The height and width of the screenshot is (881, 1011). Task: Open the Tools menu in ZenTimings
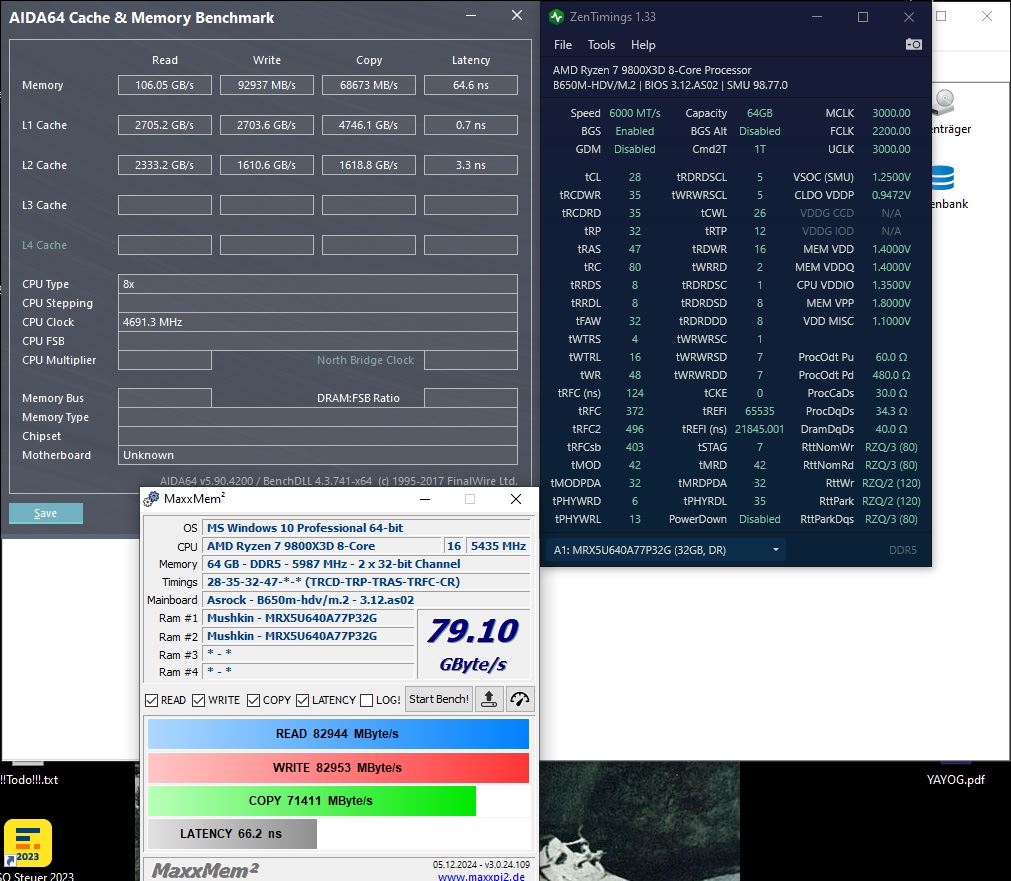(x=601, y=45)
